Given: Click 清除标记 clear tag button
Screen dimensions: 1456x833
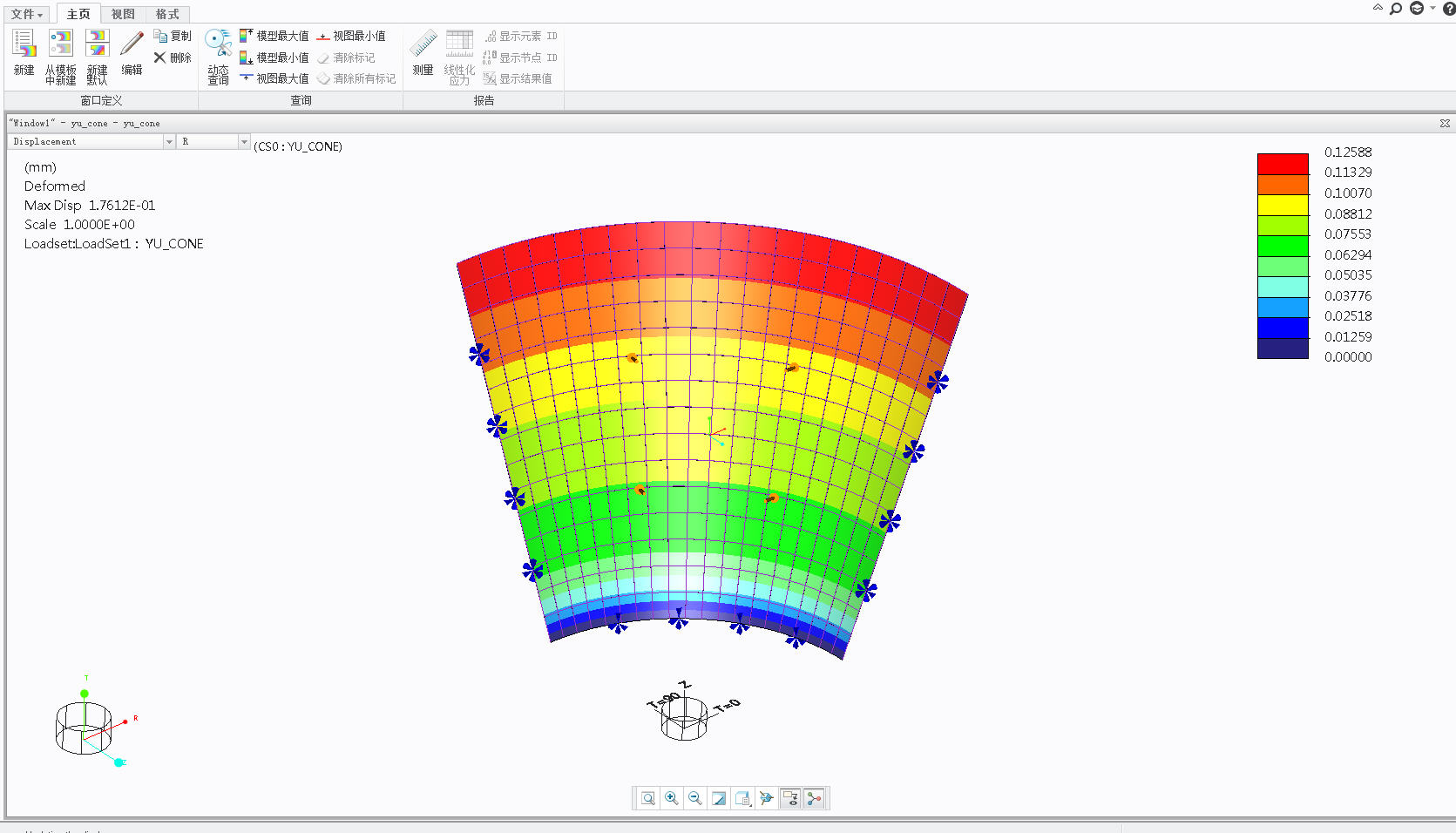Looking at the screenshot, I should click(x=346, y=58).
